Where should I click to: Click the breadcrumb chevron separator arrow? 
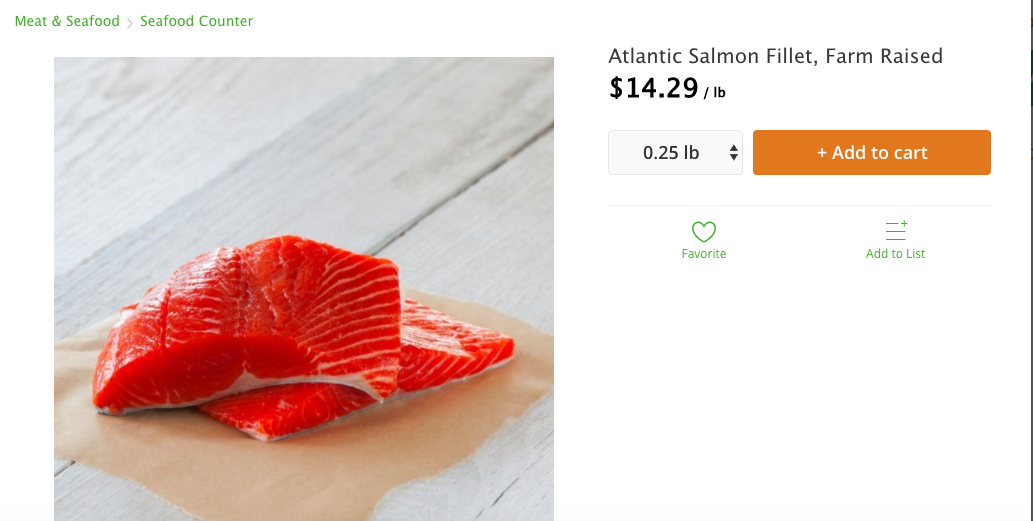coord(130,22)
